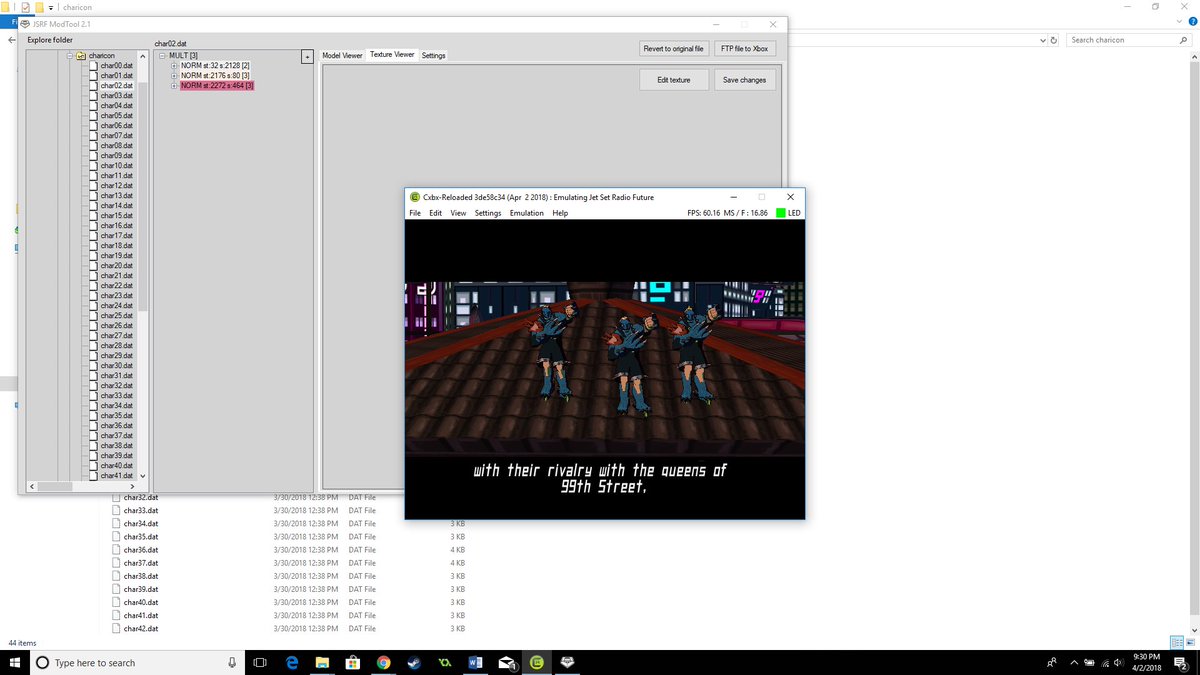
Task: Open Microsoft Store from the taskbar
Action: (x=352, y=662)
